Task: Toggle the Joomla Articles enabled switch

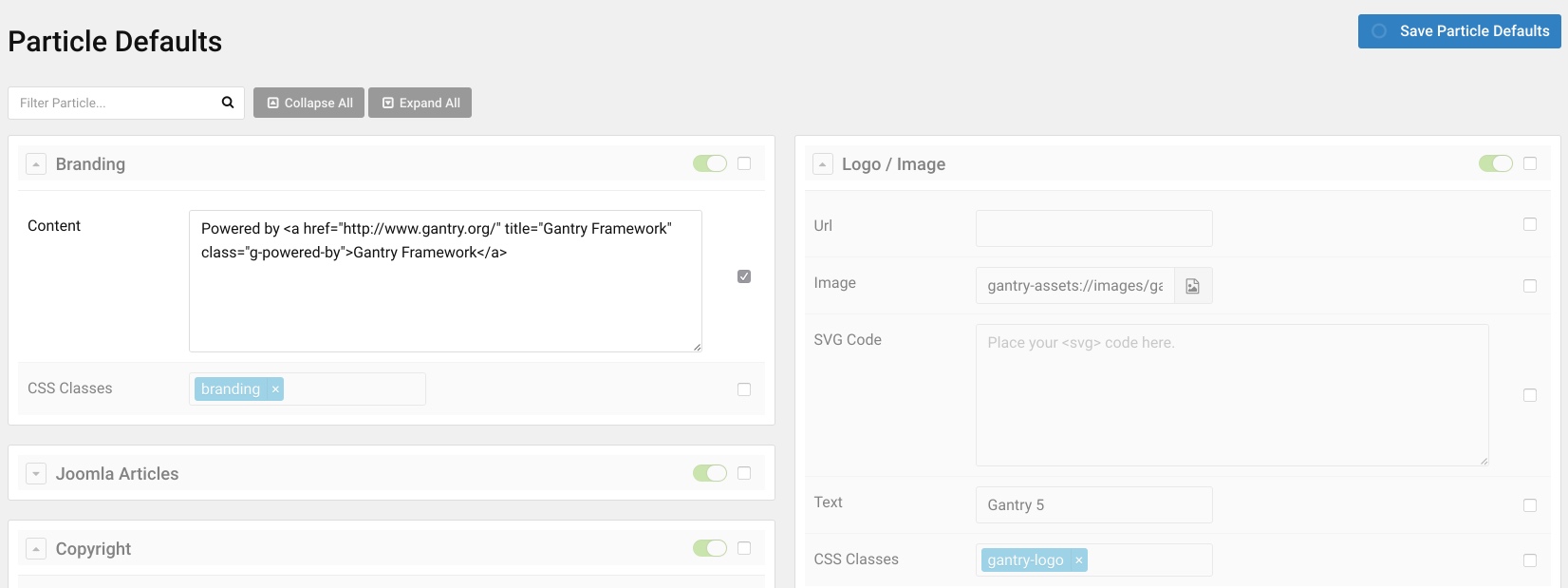Action: 709,473
